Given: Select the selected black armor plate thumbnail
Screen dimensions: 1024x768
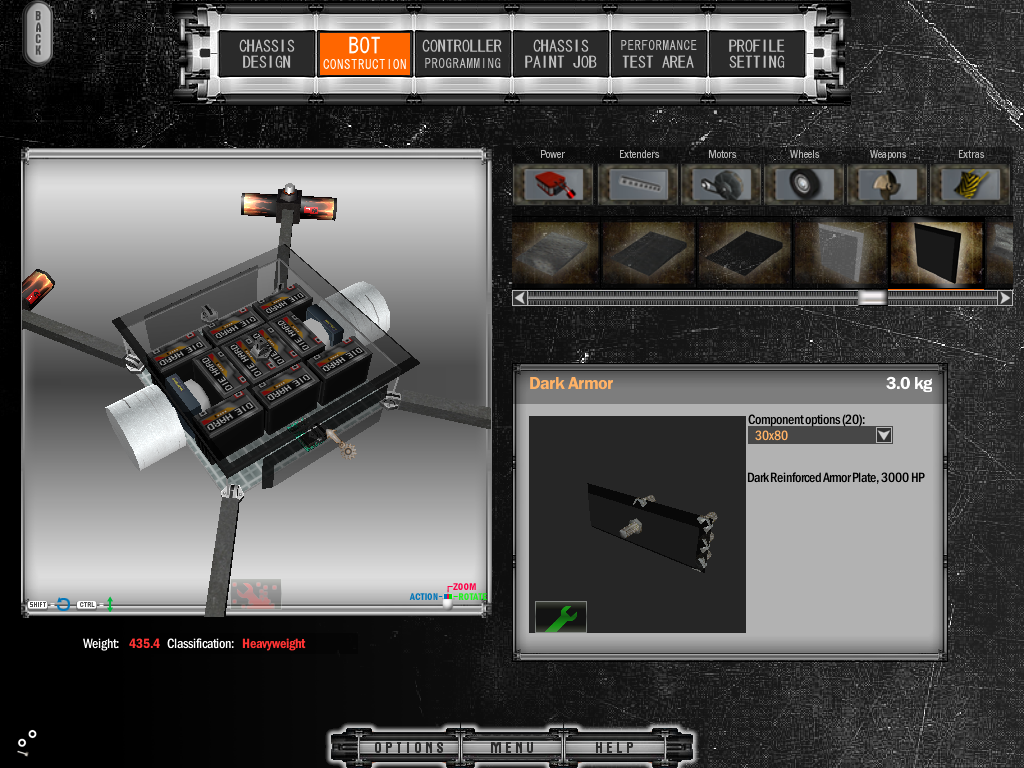Looking at the screenshot, I should (x=935, y=253).
